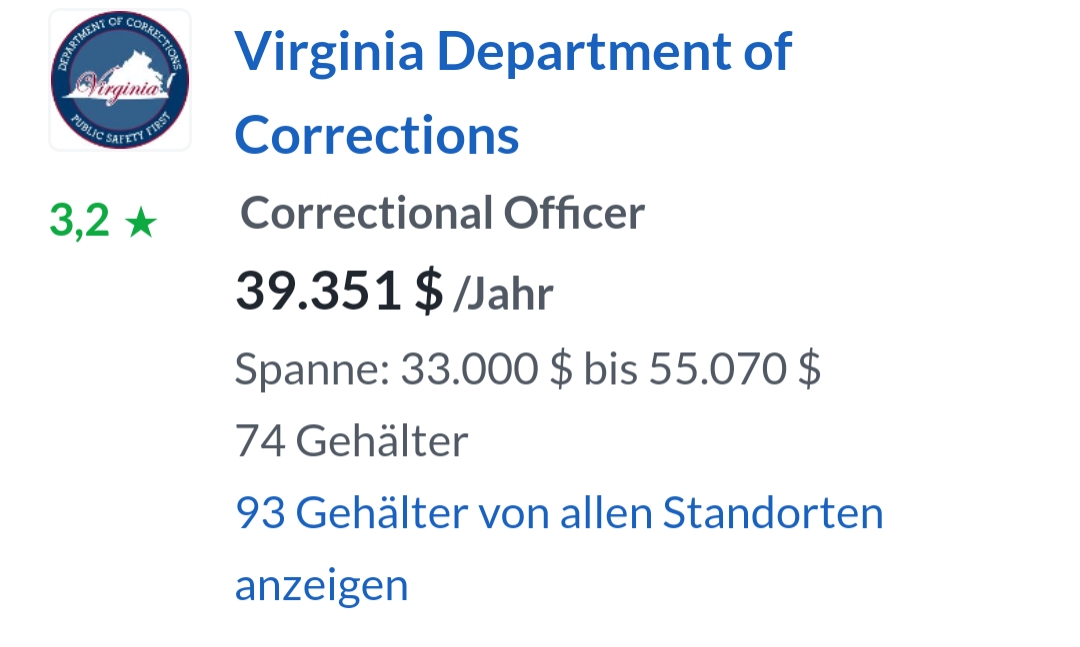Click the word 'Corrections' in employer title

point(377,135)
